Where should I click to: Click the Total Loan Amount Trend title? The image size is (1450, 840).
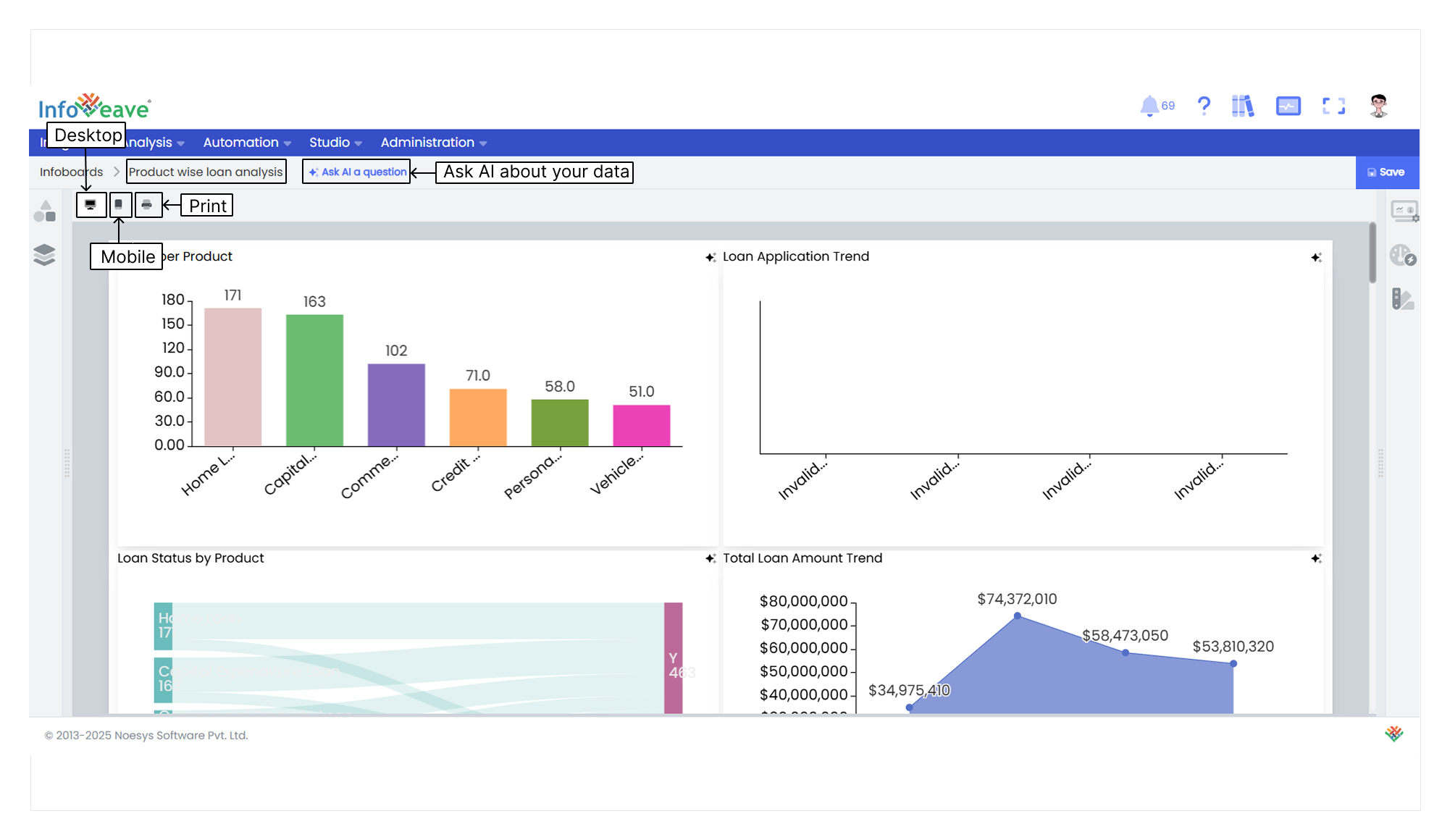point(802,558)
